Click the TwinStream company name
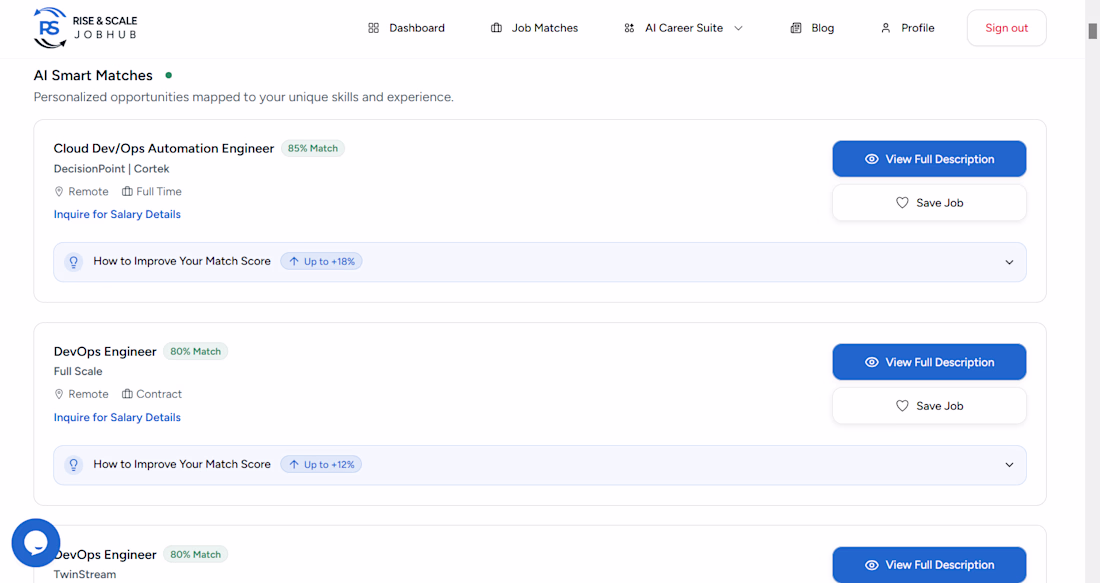The image size is (1100, 583). (x=85, y=574)
